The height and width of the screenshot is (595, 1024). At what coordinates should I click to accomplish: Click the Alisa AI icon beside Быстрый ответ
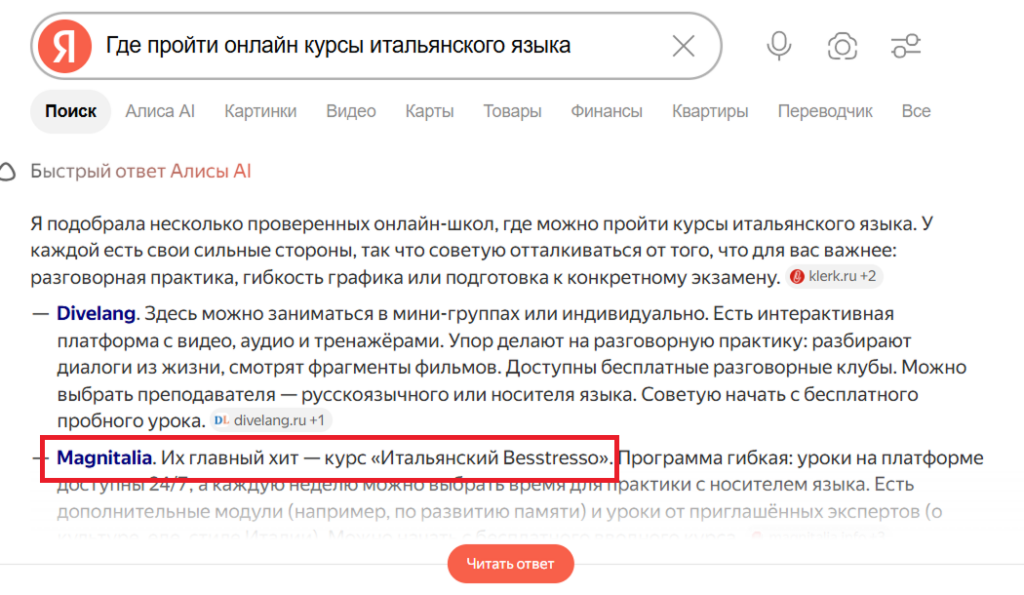coord(7,172)
